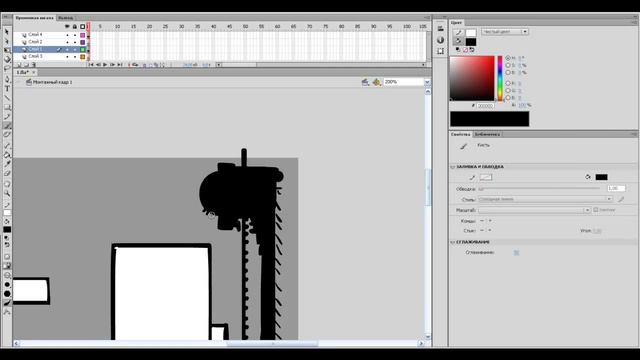This screenshot has height=360, width=640.
Task: Select the Selection arrow tool
Action: [x=7, y=31]
